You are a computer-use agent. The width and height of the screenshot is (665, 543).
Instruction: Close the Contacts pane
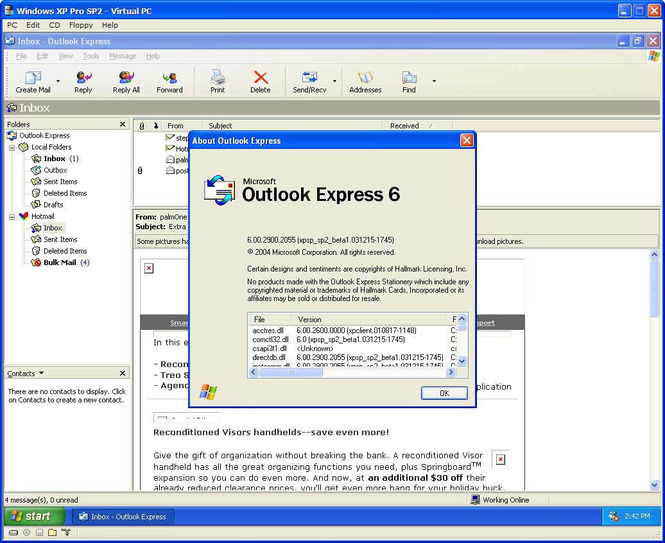(123, 373)
